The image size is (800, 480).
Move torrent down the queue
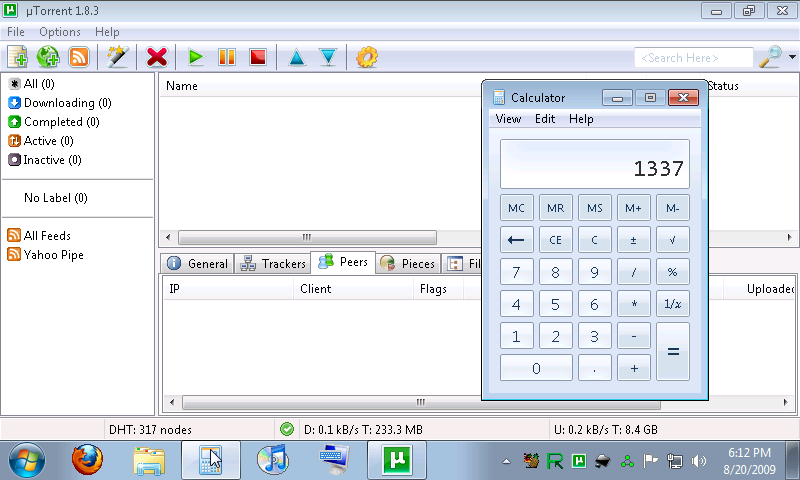tap(327, 57)
